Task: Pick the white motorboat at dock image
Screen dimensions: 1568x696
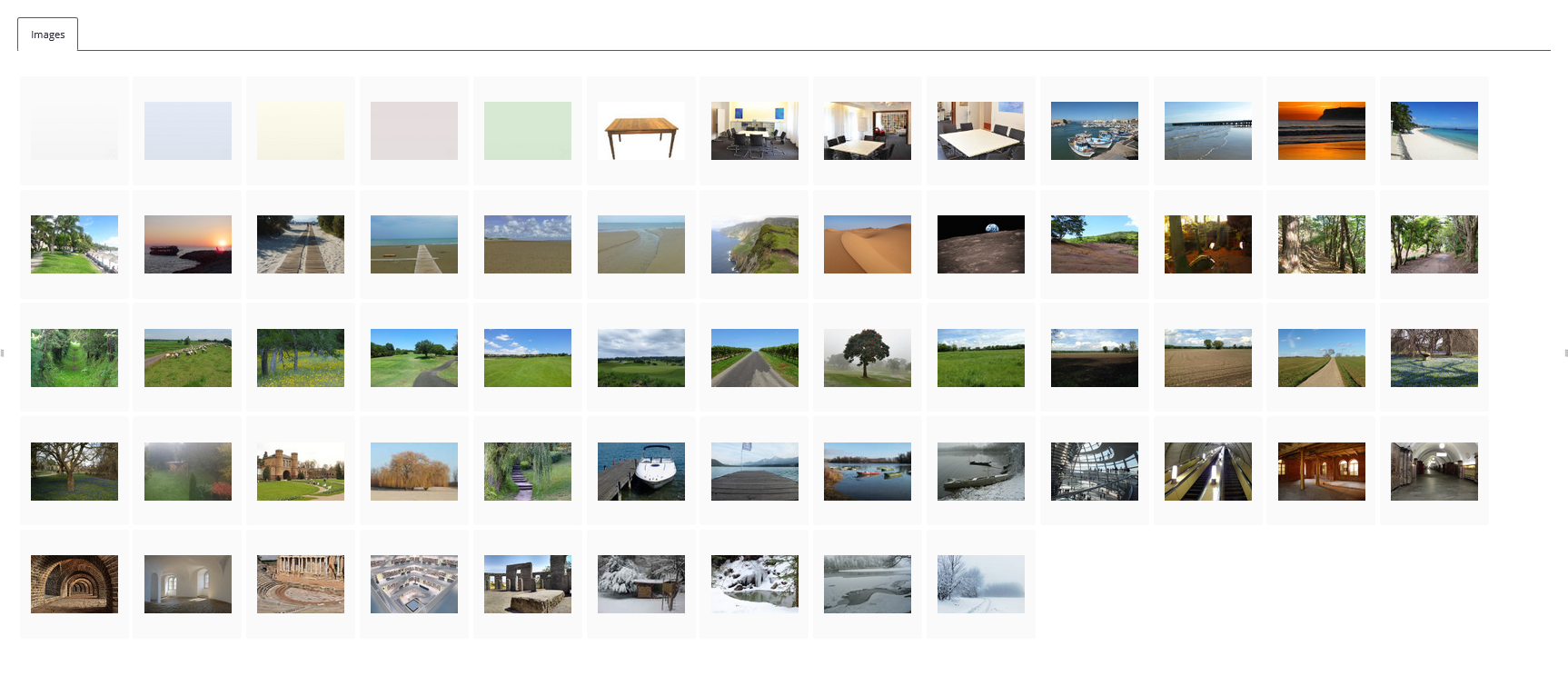Action: click(641, 472)
